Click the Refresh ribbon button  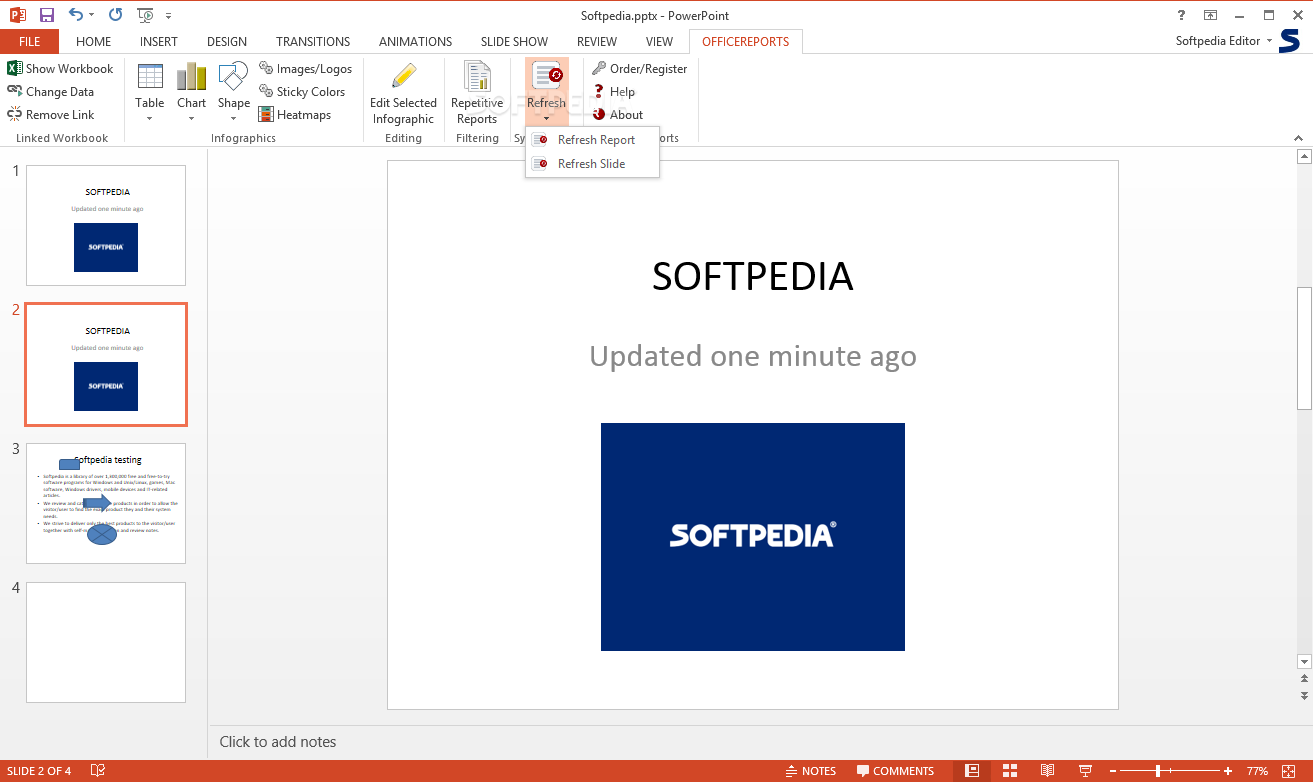point(546,92)
